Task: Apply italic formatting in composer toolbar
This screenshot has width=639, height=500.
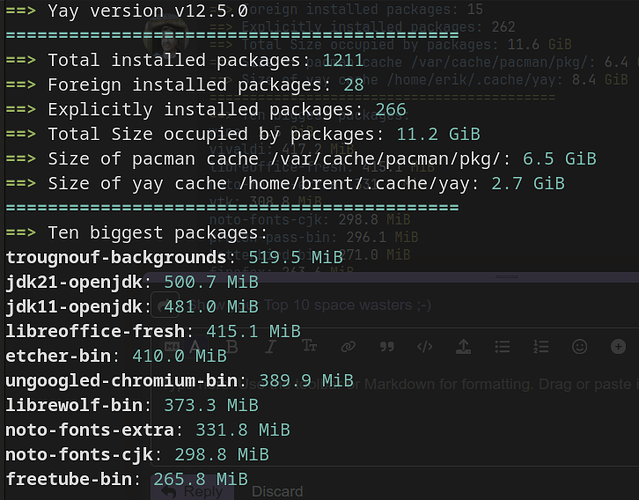Action: tap(270, 347)
